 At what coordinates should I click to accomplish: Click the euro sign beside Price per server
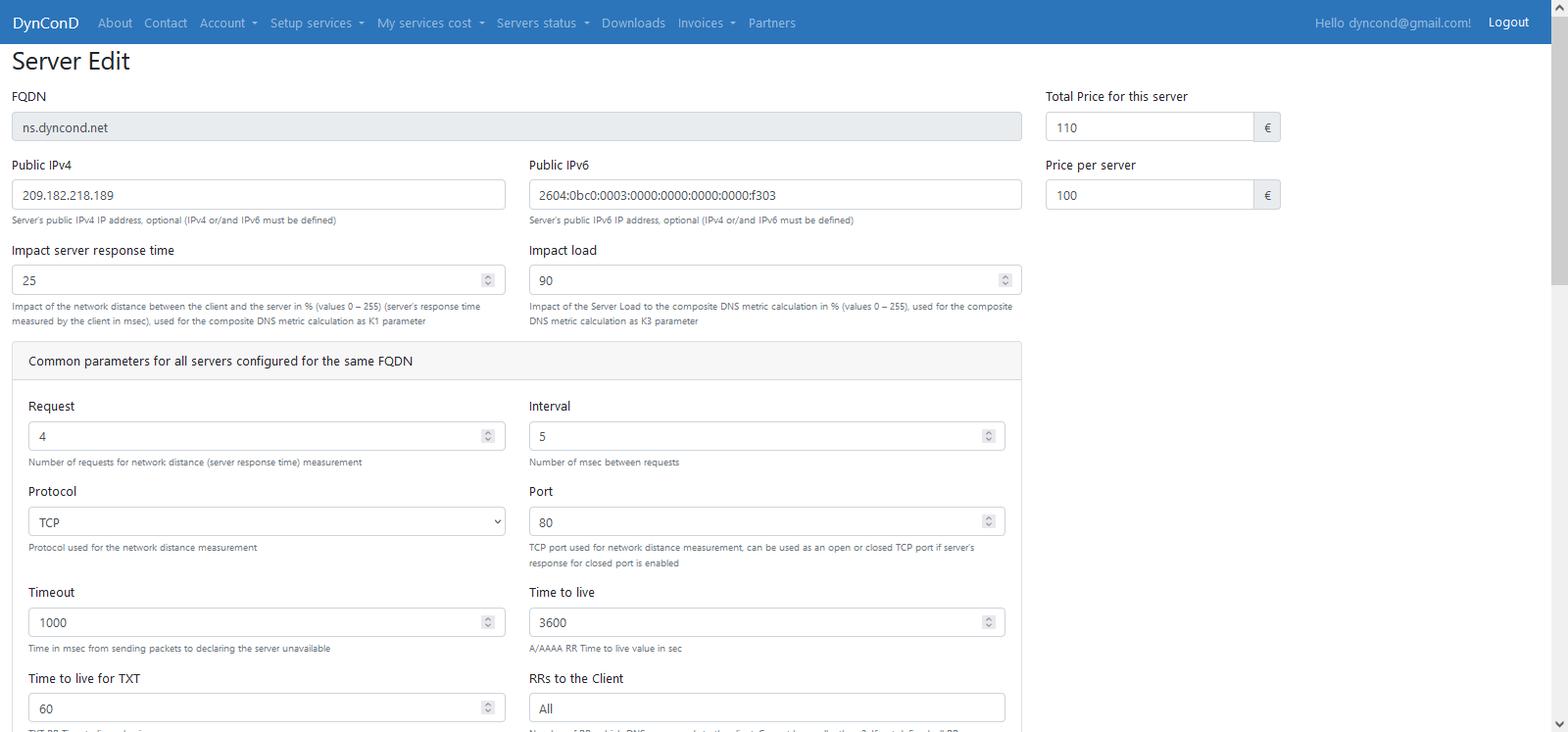pyautogui.click(x=1267, y=195)
